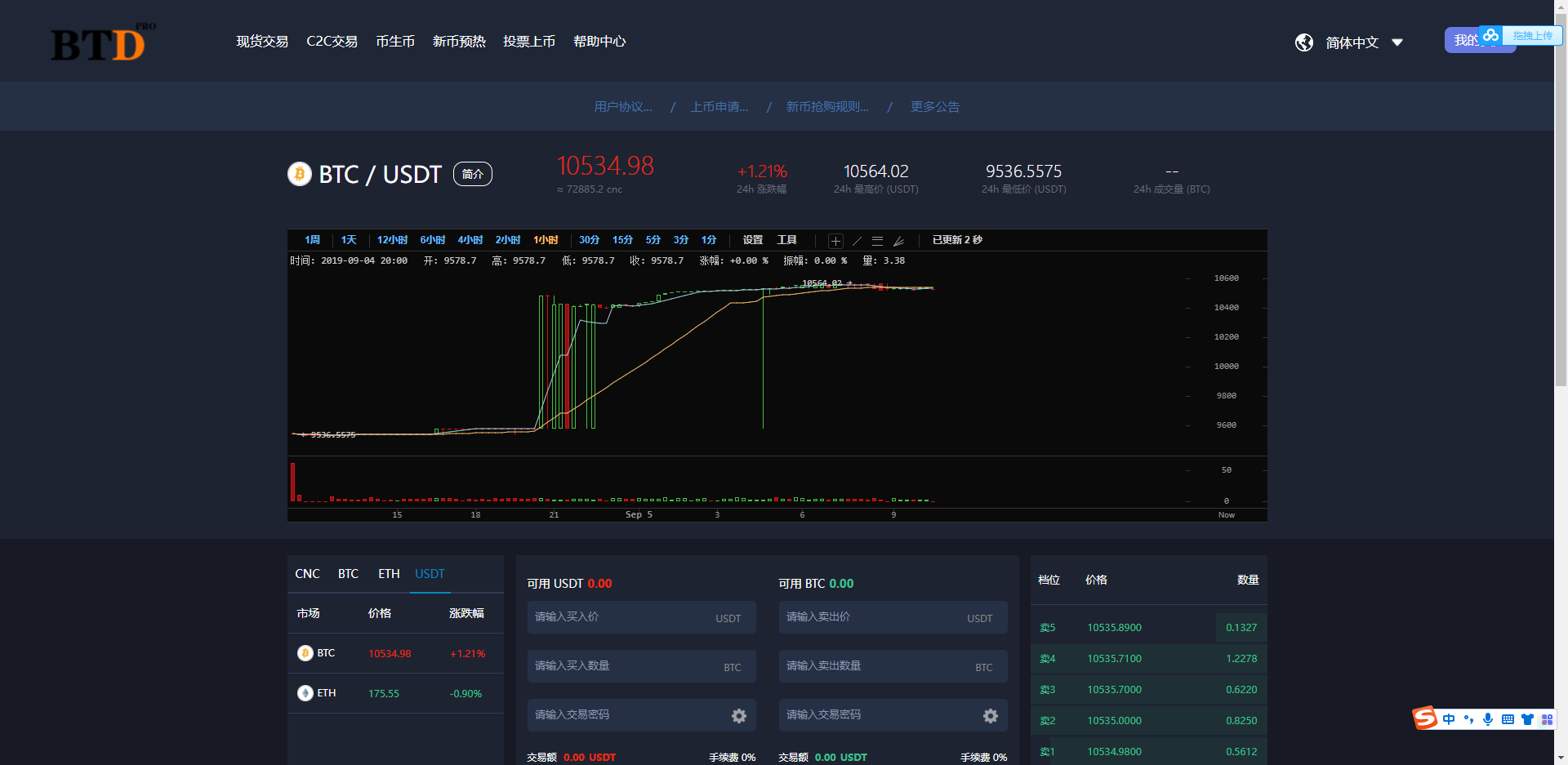Image resolution: width=1568 pixels, height=765 pixels.
Task: Switch chart interval to 15分
Action: pyautogui.click(x=622, y=240)
